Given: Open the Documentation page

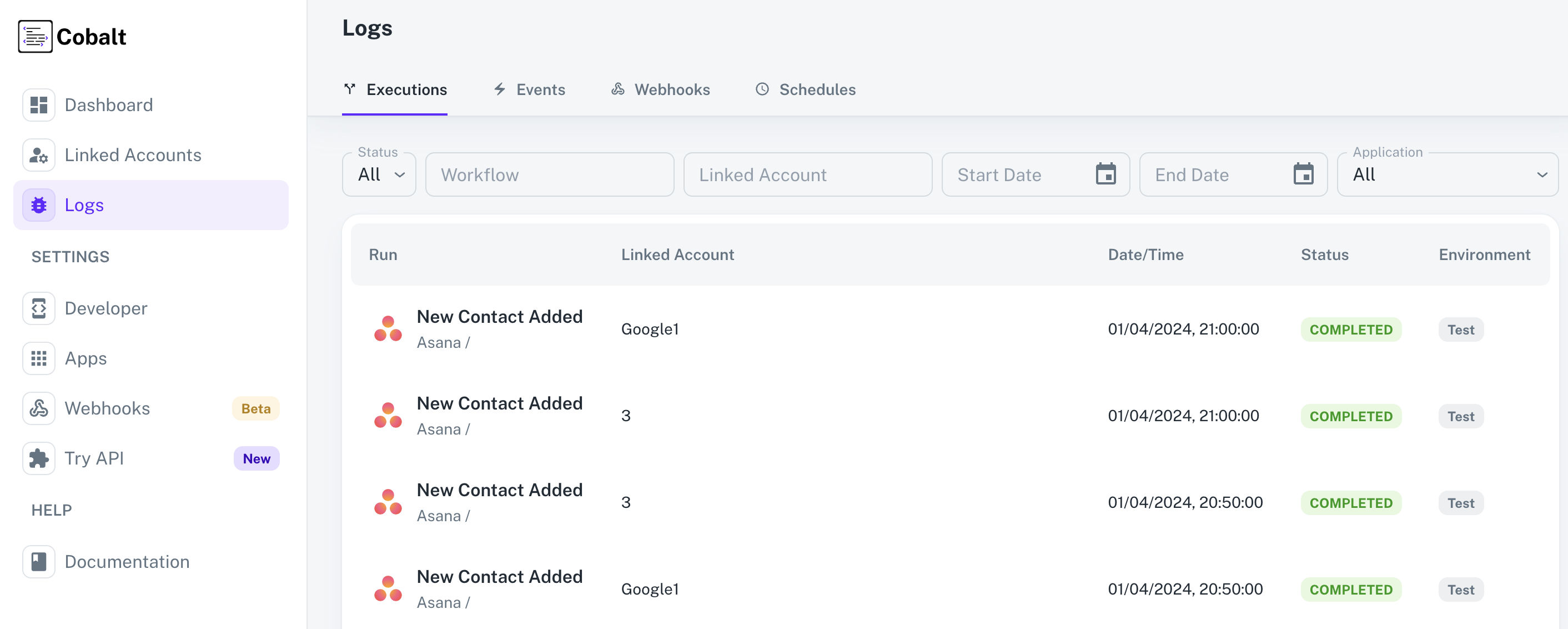Looking at the screenshot, I should tap(127, 561).
